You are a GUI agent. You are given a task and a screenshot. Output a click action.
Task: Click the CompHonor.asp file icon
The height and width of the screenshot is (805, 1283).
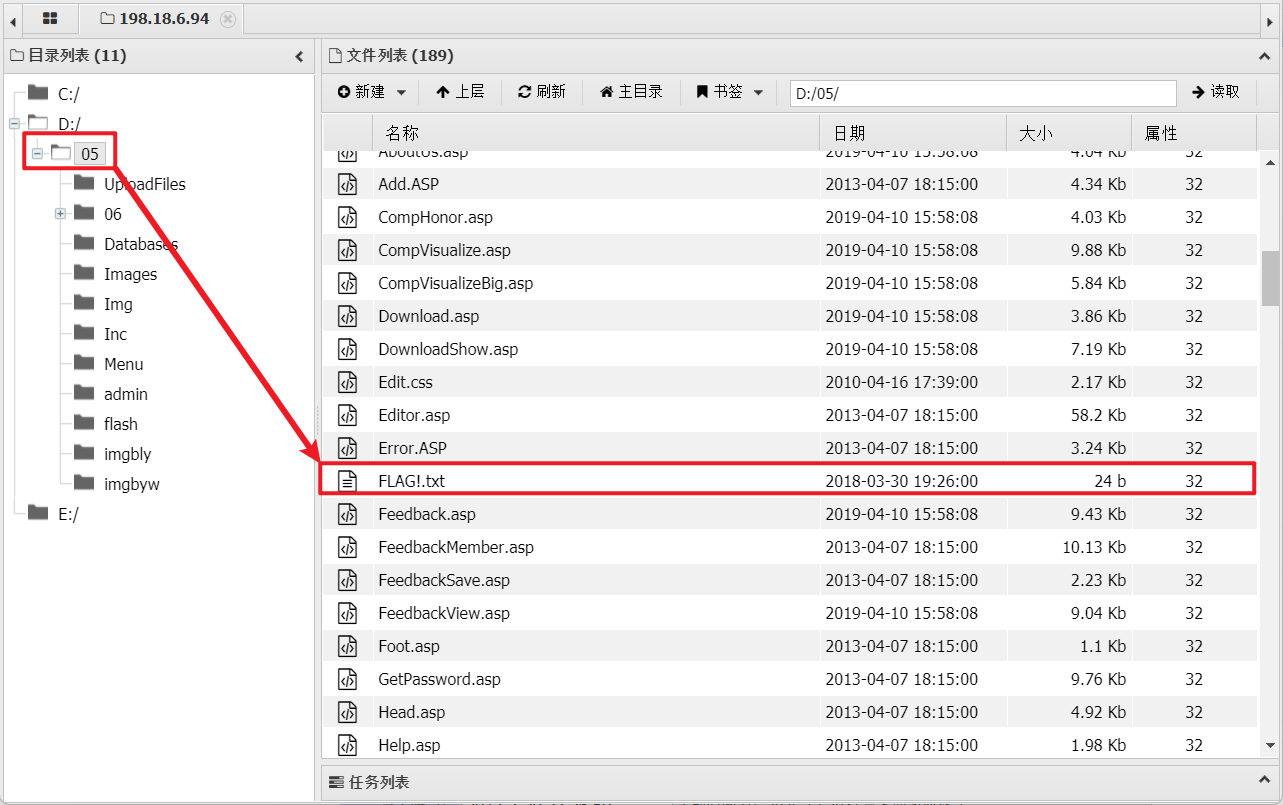click(x=347, y=217)
